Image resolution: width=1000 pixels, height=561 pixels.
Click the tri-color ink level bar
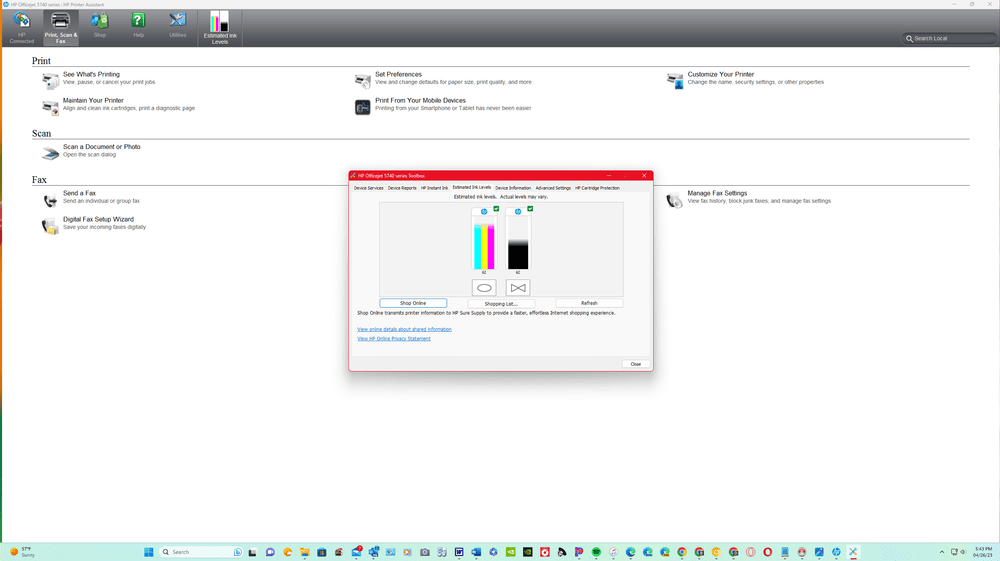pos(484,245)
